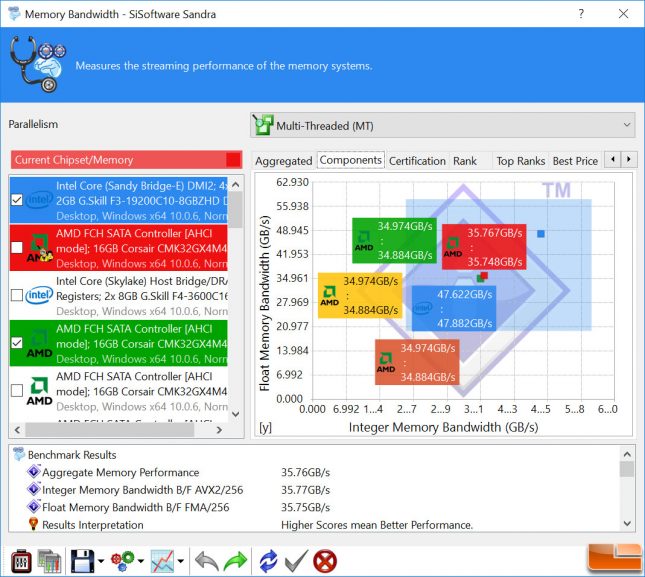The width and height of the screenshot is (645, 577).
Task: Confirm with the grey checkmark icon
Action: click(296, 561)
